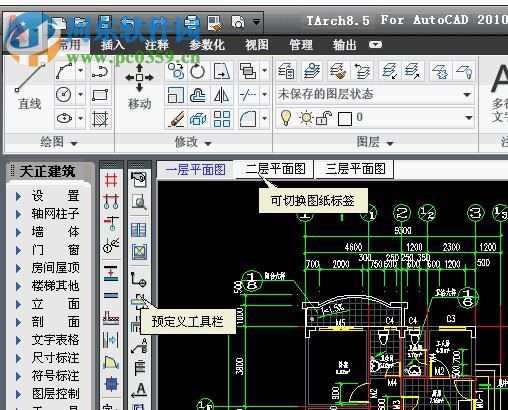The height and width of the screenshot is (410, 508).
Task: Select the Fillet tool icon
Action: [248, 119]
